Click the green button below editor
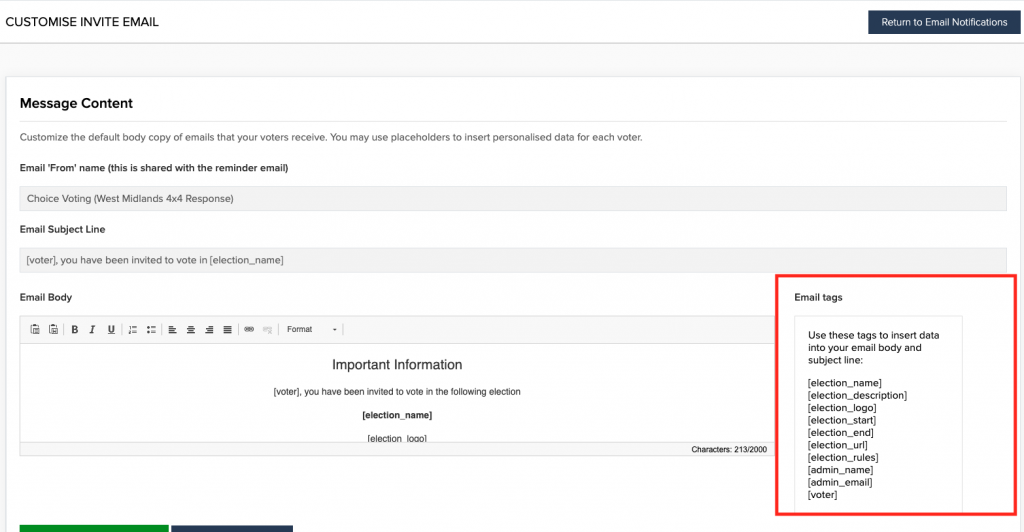The image size is (1024, 532). (94, 528)
